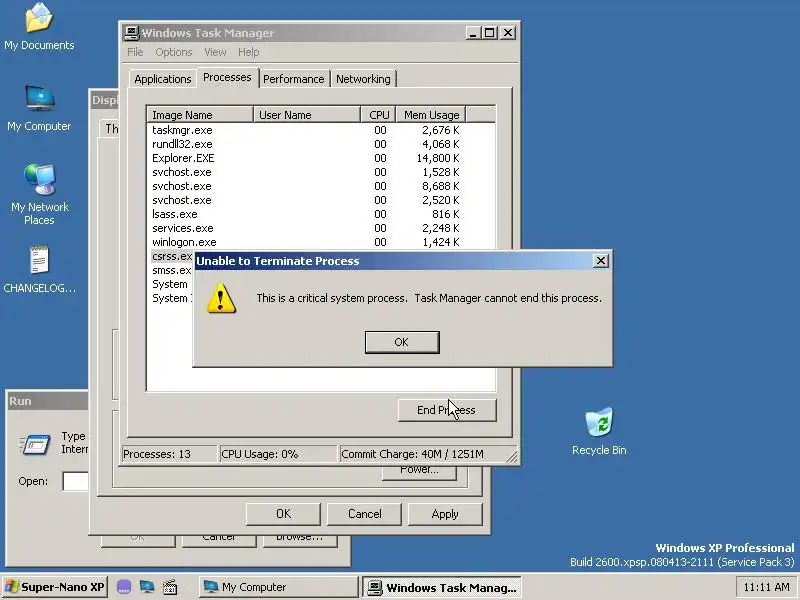The width and height of the screenshot is (800, 600).
Task: Maximize the Windows Task Manager window
Action: (489, 33)
